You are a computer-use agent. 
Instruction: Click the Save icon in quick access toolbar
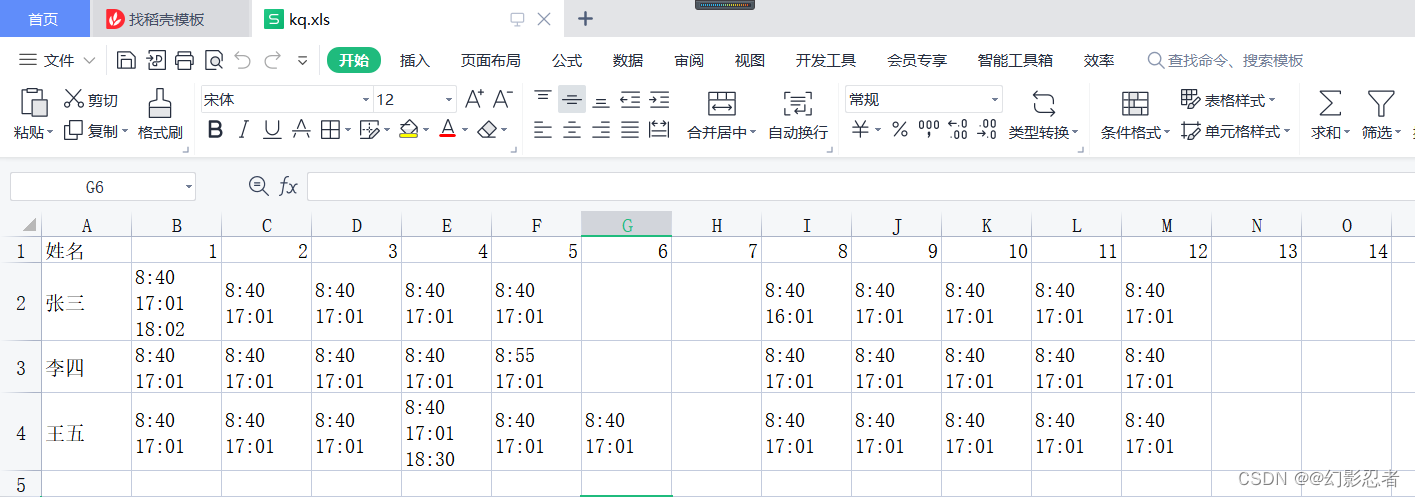[x=126, y=61]
